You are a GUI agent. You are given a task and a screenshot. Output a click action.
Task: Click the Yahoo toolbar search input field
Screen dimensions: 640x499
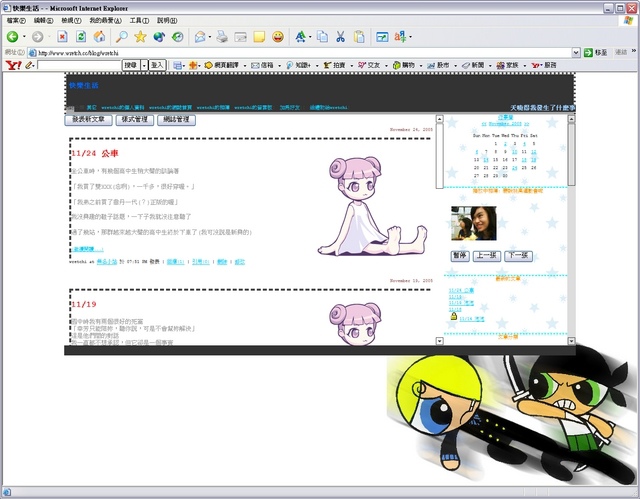(x=79, y=65)
